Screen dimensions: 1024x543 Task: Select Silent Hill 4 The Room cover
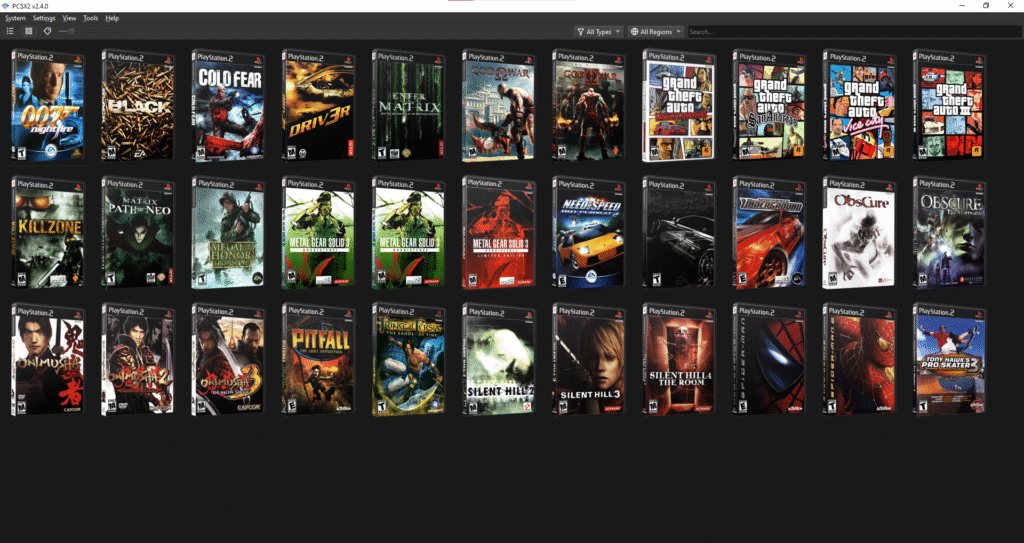coord(679,360)
